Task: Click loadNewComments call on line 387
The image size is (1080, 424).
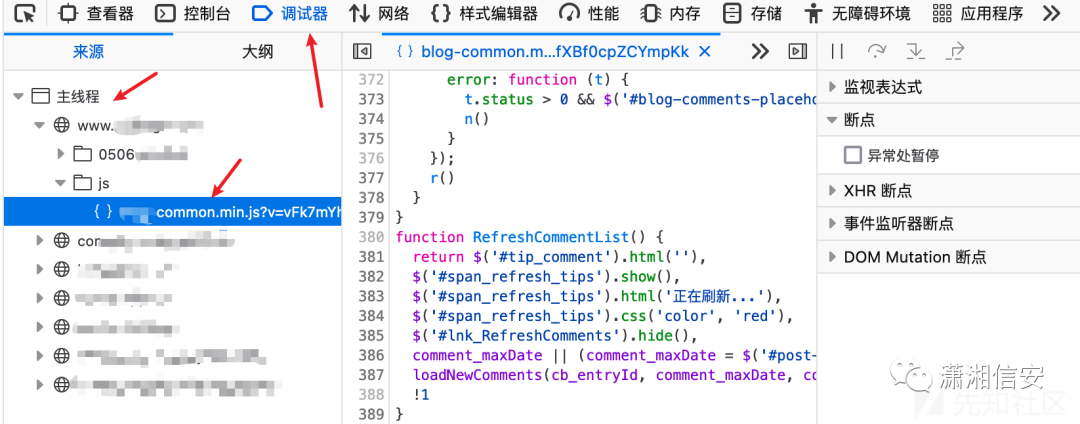Action: tap(476, 375)
